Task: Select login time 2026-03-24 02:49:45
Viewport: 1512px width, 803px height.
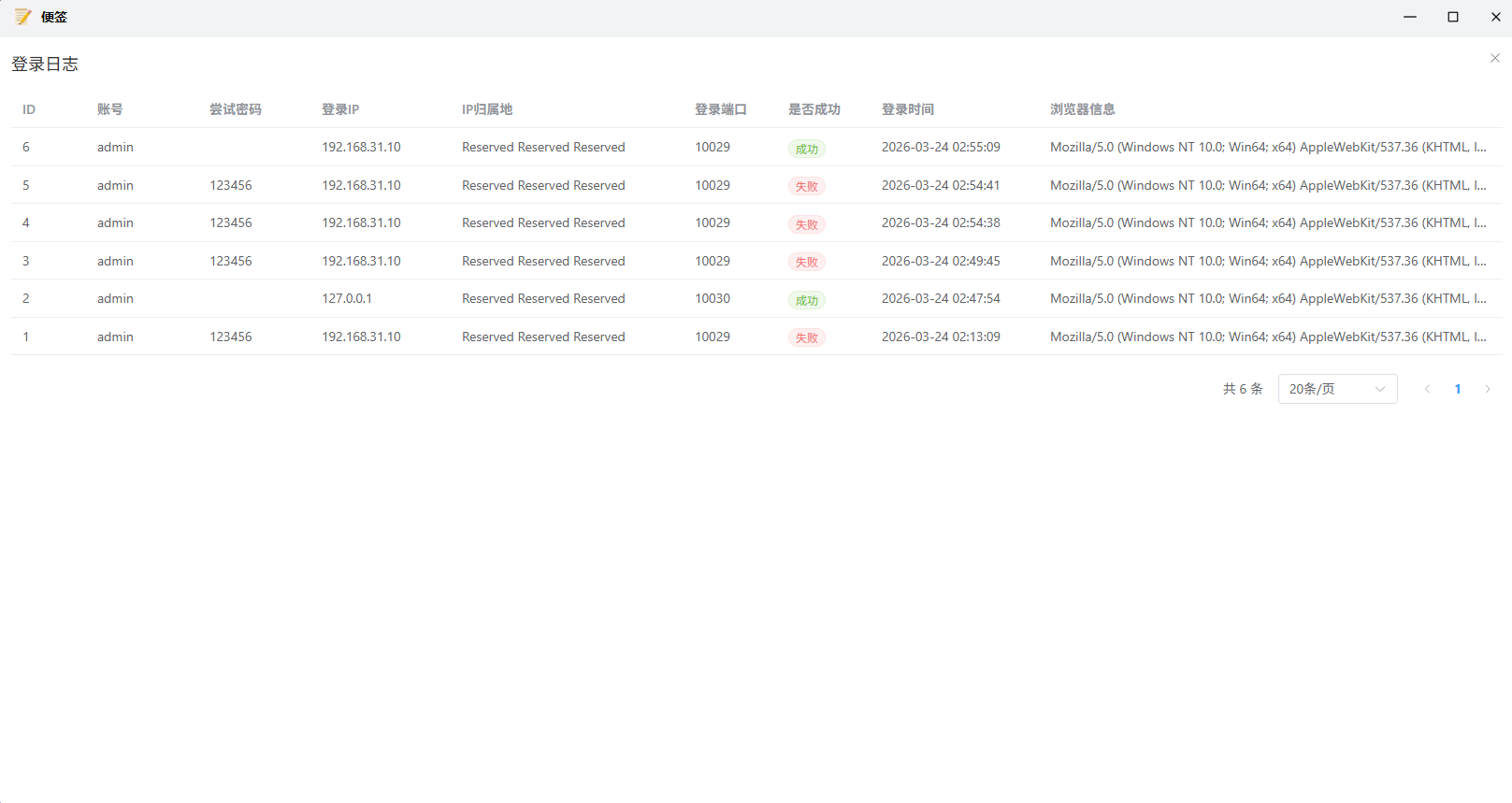Action: [x=941, y=261]
